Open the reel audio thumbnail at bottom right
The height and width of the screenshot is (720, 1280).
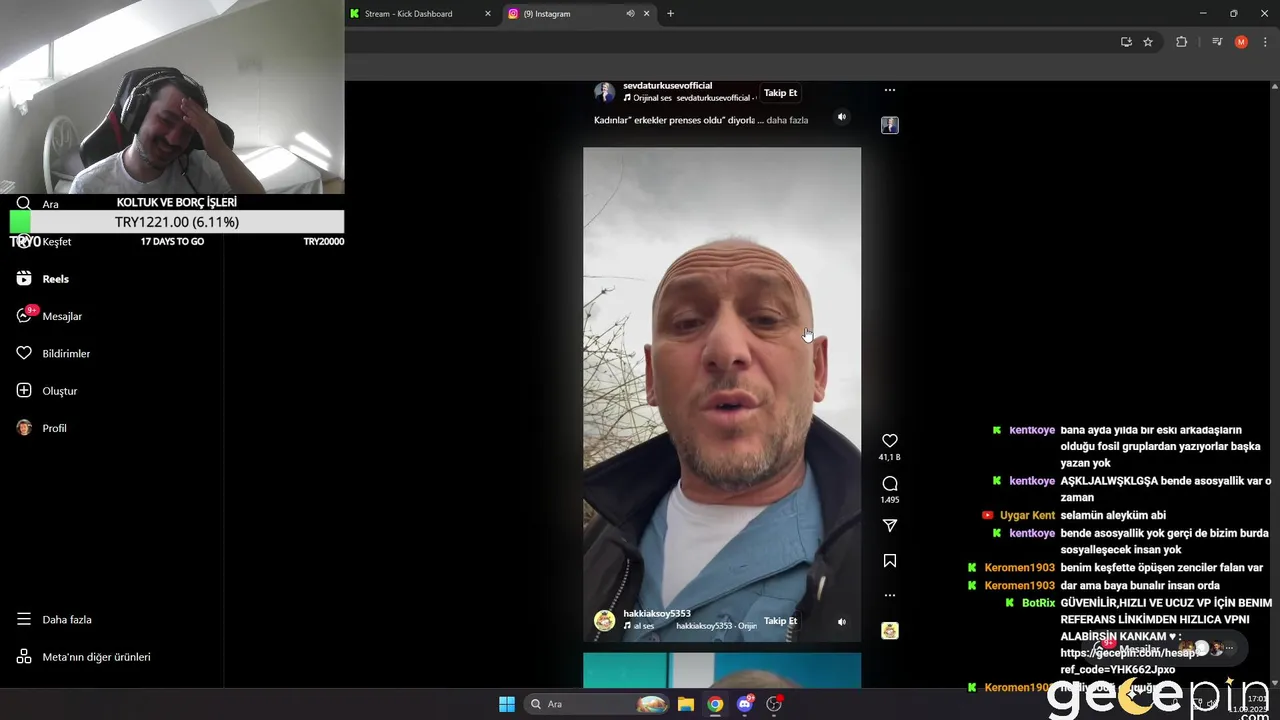pos(890,631)
